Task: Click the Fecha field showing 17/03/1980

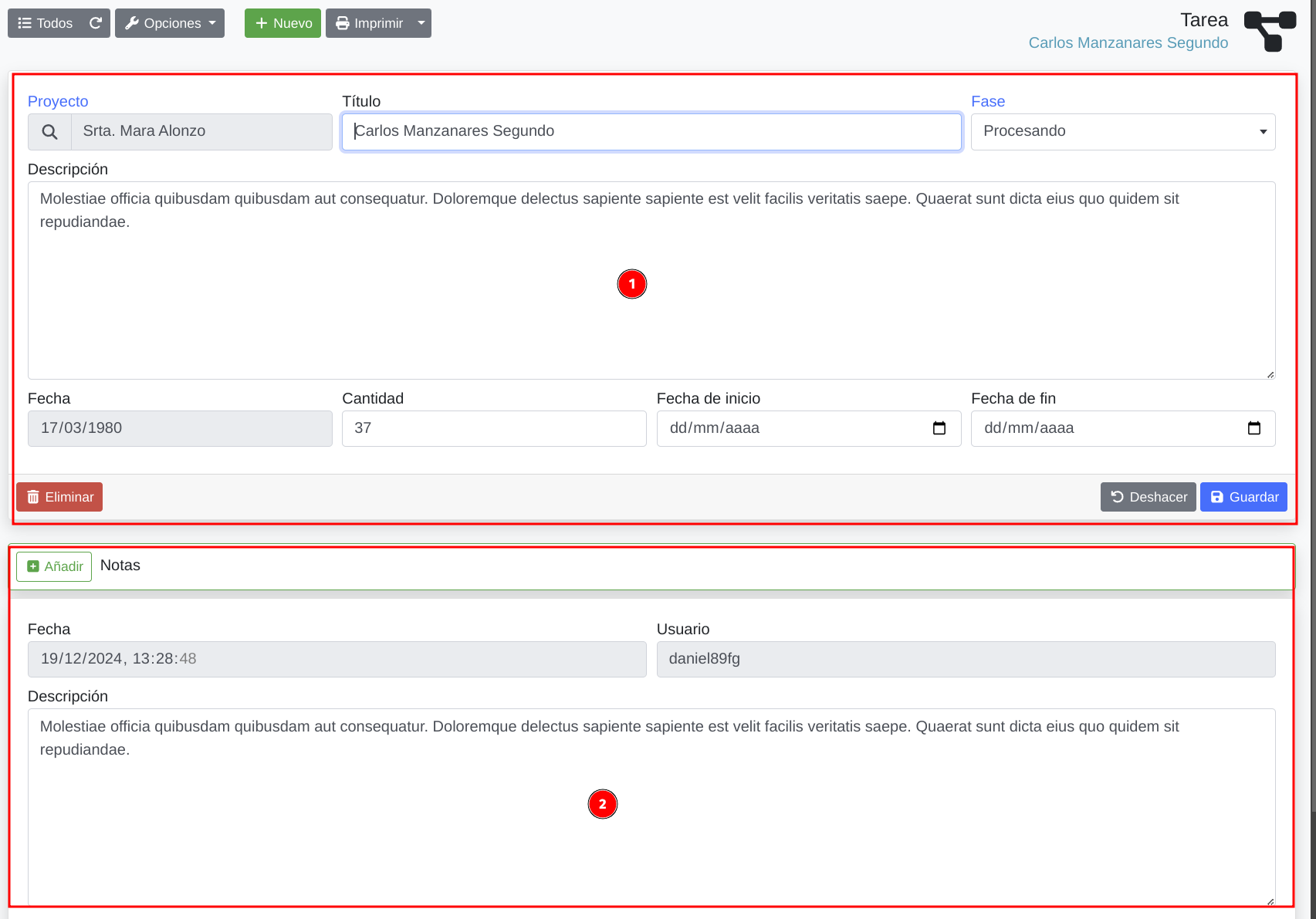Action: pyautogui.click(x=180, y=428)
